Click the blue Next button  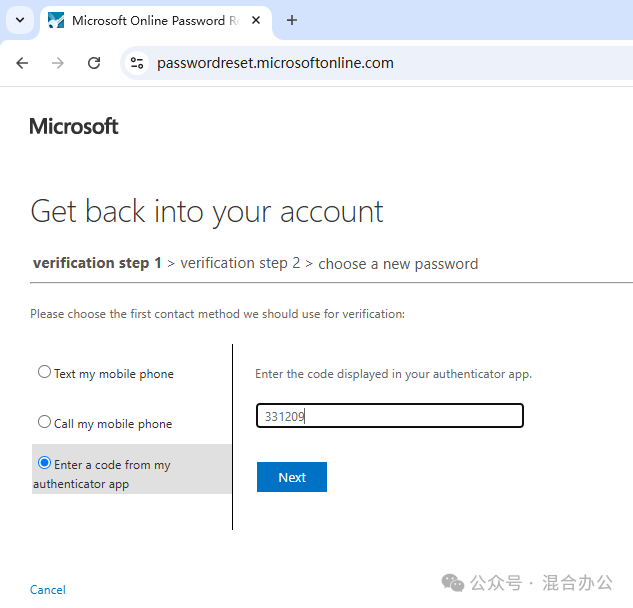[x=292, y=477]
